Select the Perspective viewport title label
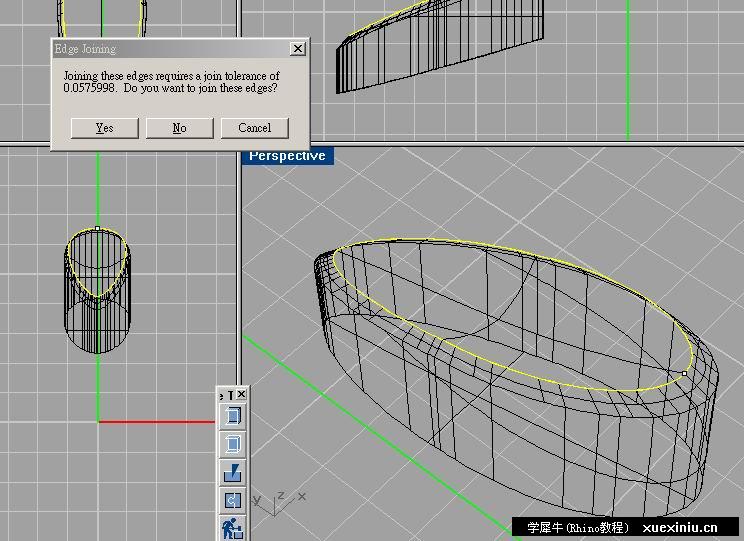This screenshot has height=541, width=744. (x=288, y=156)
